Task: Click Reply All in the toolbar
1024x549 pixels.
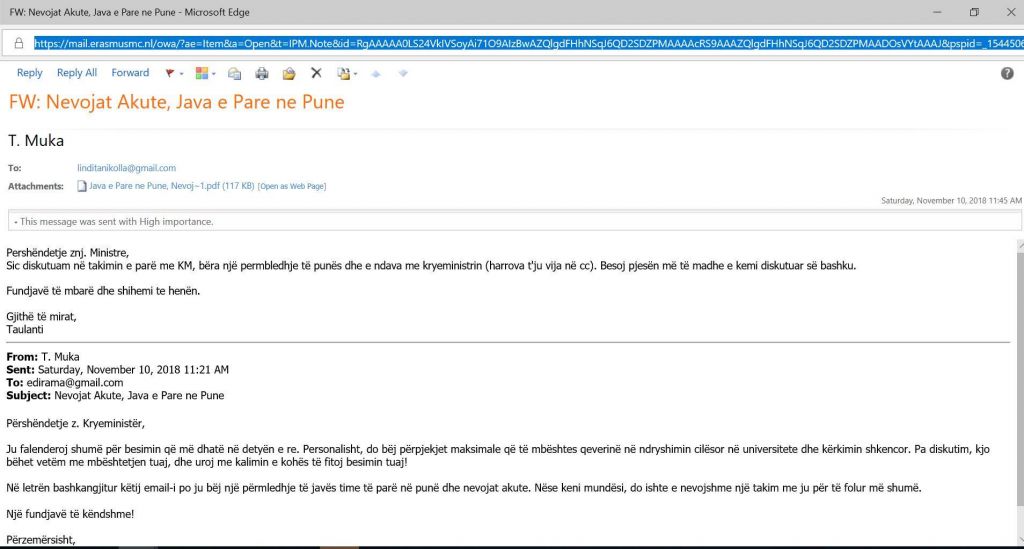Action: [77, 73]
